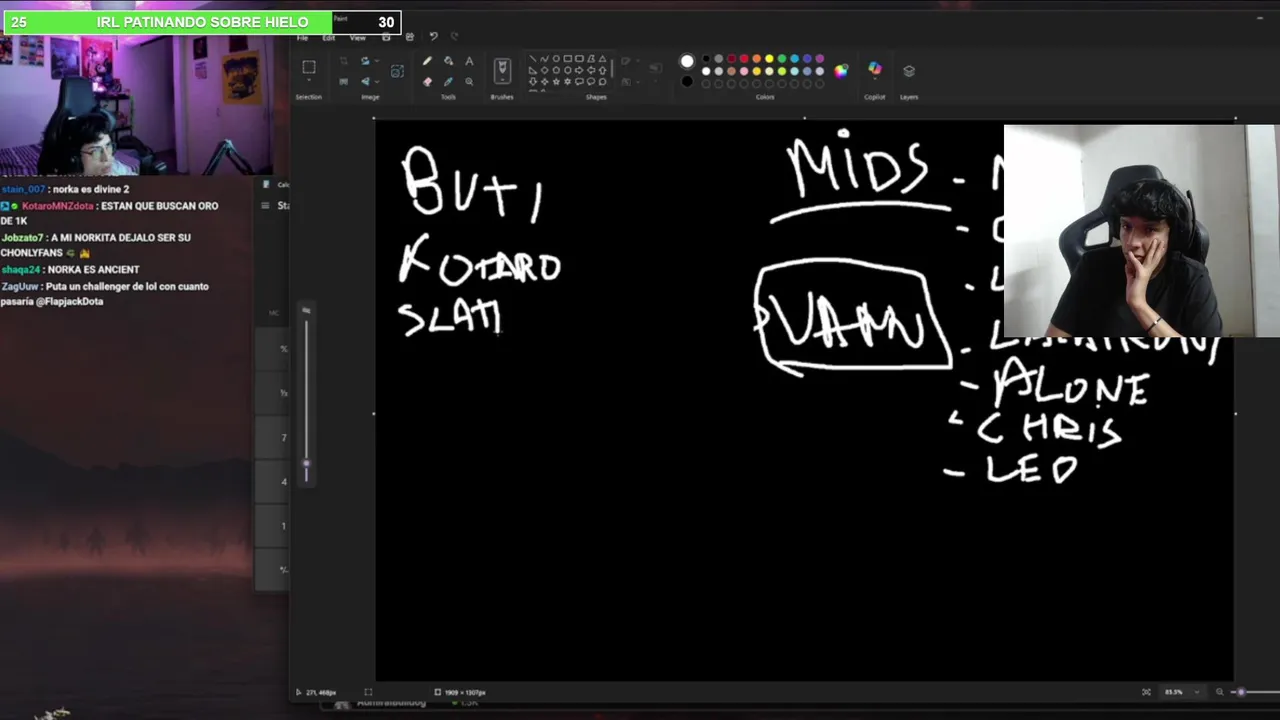This screenshot has width=1280, height=720.
Task: Select the Text tool
Action: click(x=469, y=61)
